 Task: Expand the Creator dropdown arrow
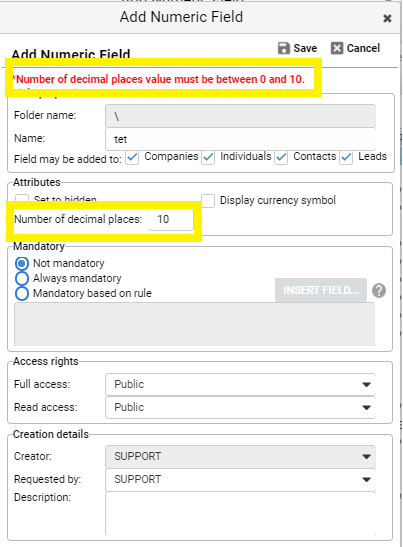point(366,457)
